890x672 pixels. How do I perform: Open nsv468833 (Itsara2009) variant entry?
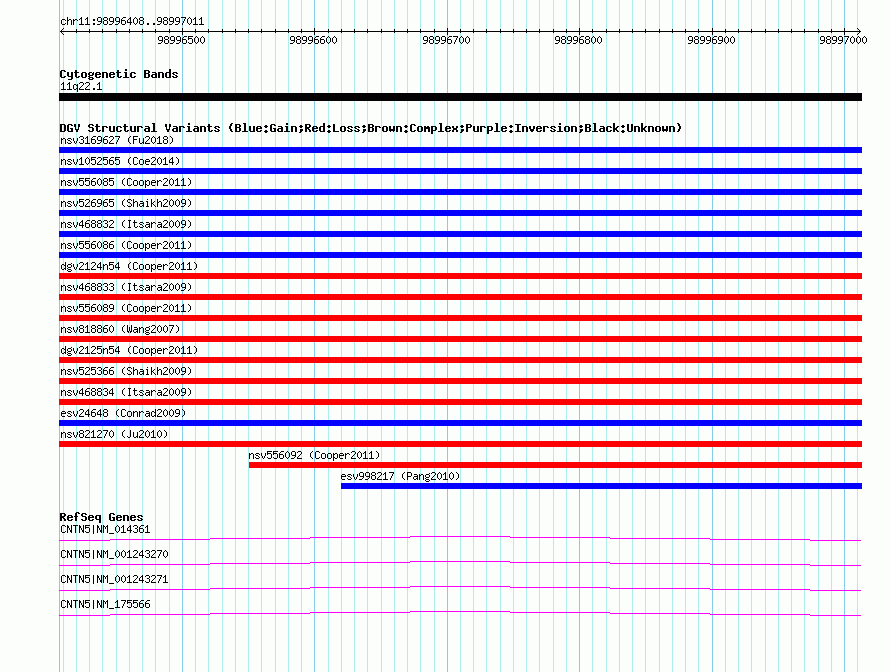point(126,287)
